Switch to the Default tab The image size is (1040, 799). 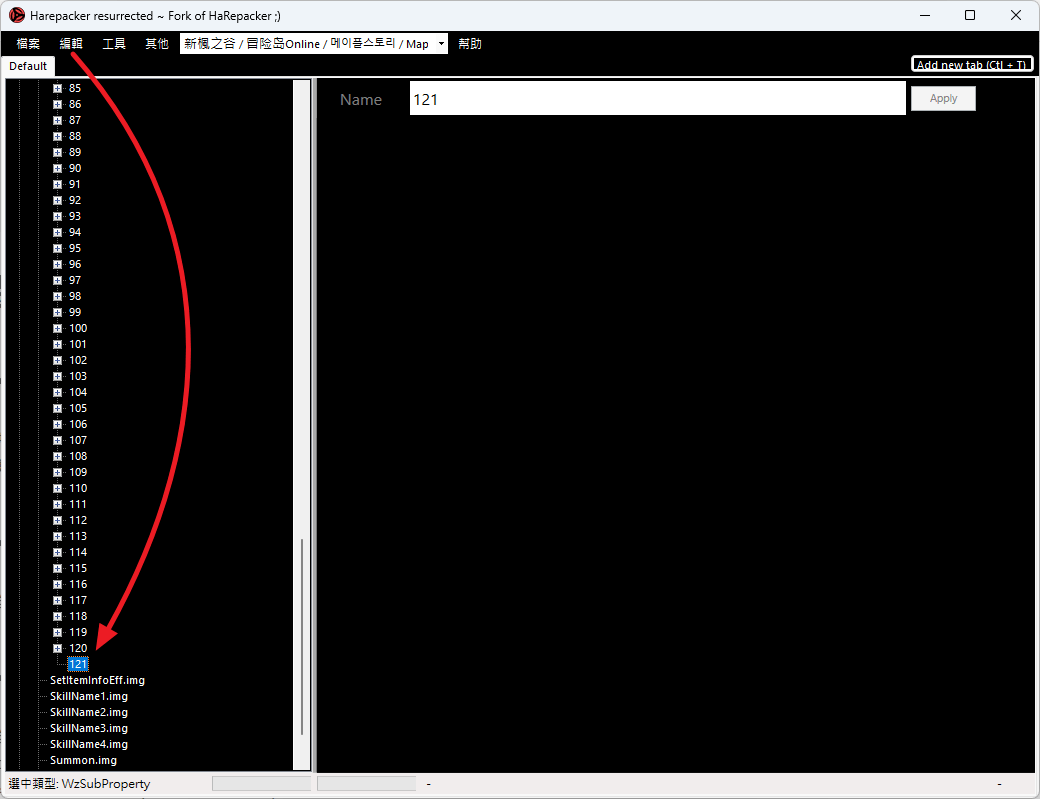pos(28,66)
